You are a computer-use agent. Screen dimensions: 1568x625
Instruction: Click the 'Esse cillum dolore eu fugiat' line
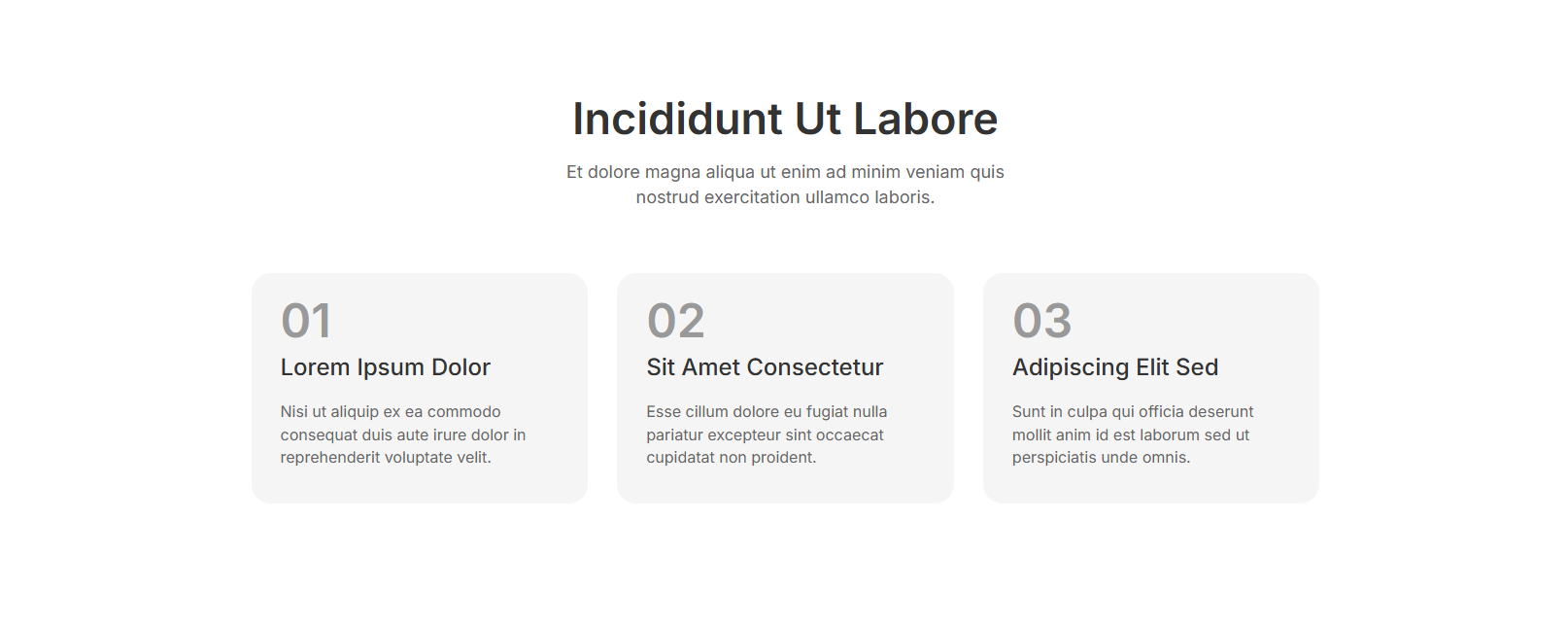(x=767, y=412)
